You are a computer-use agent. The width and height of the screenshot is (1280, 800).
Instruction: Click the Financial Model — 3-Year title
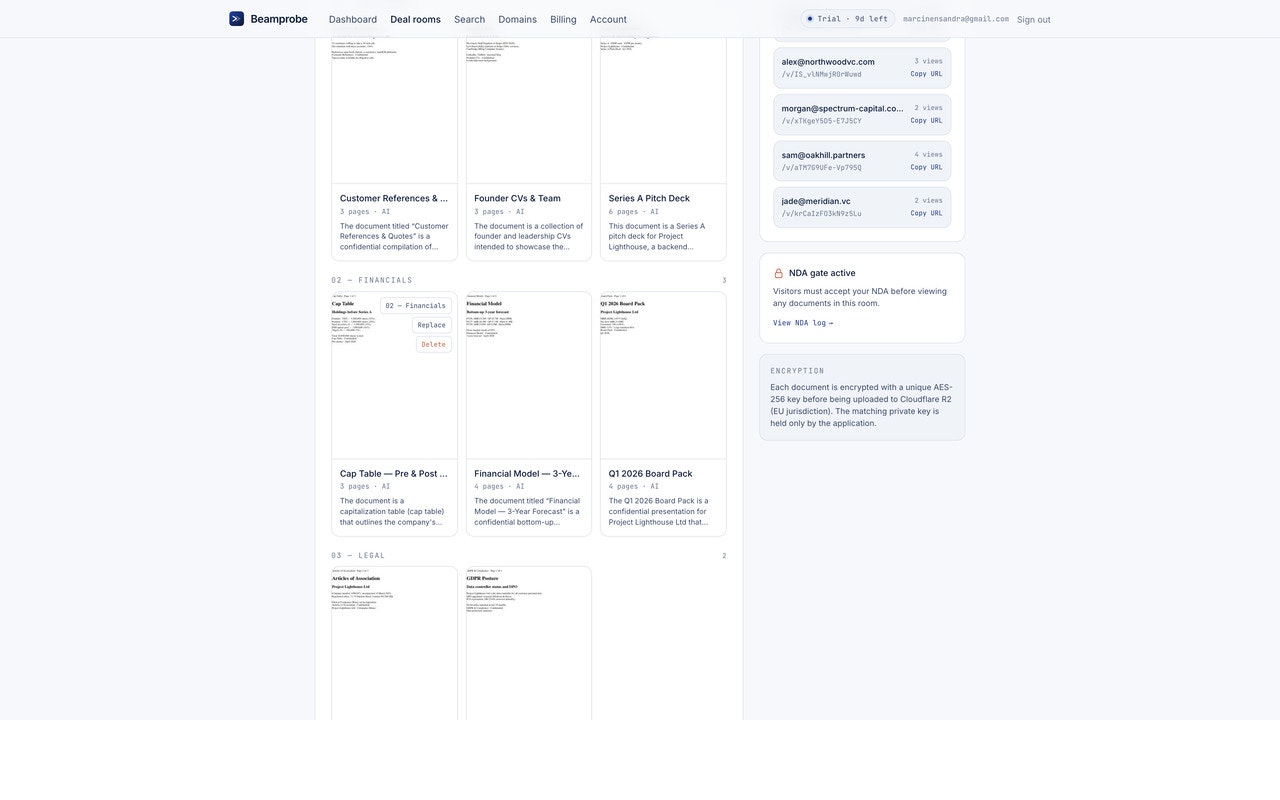pos(527,474)
